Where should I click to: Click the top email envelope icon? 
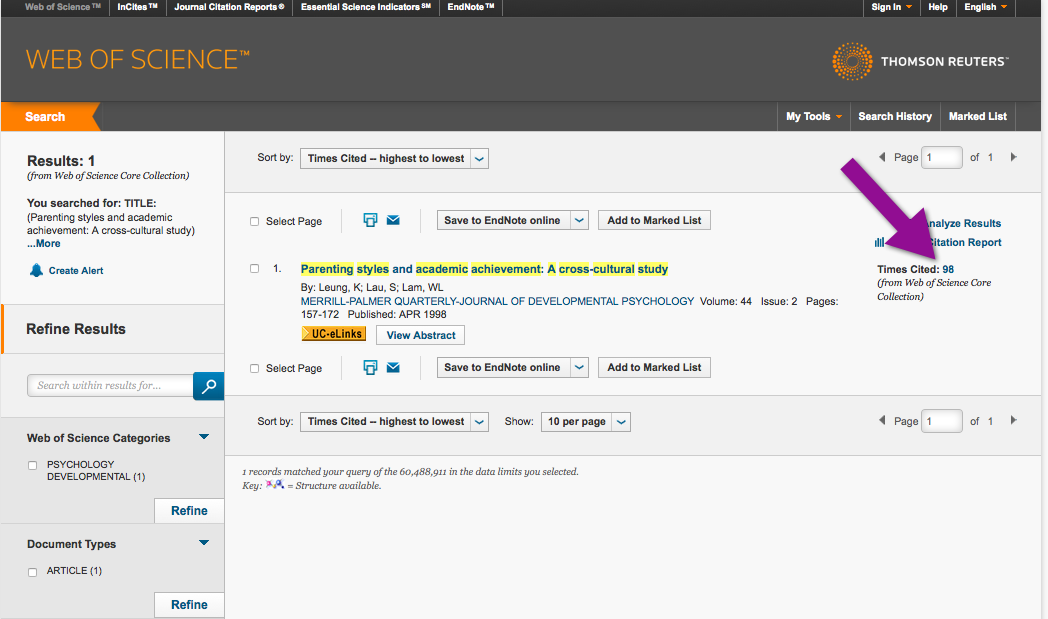393,220
